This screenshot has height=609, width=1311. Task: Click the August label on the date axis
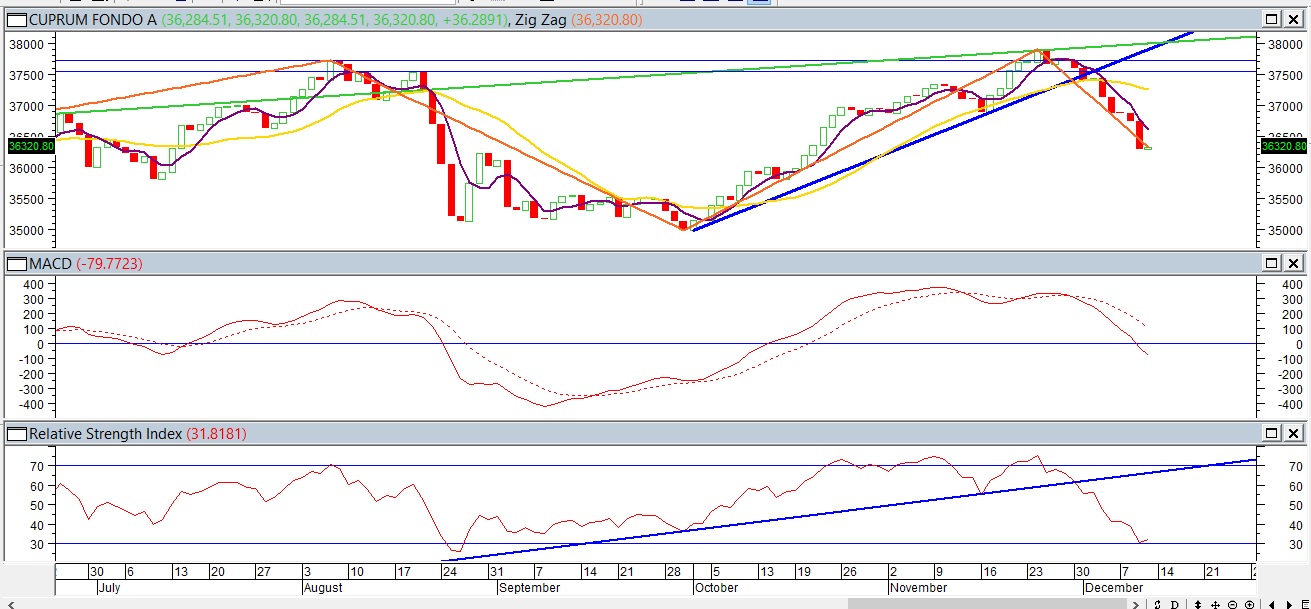(322, 588)
